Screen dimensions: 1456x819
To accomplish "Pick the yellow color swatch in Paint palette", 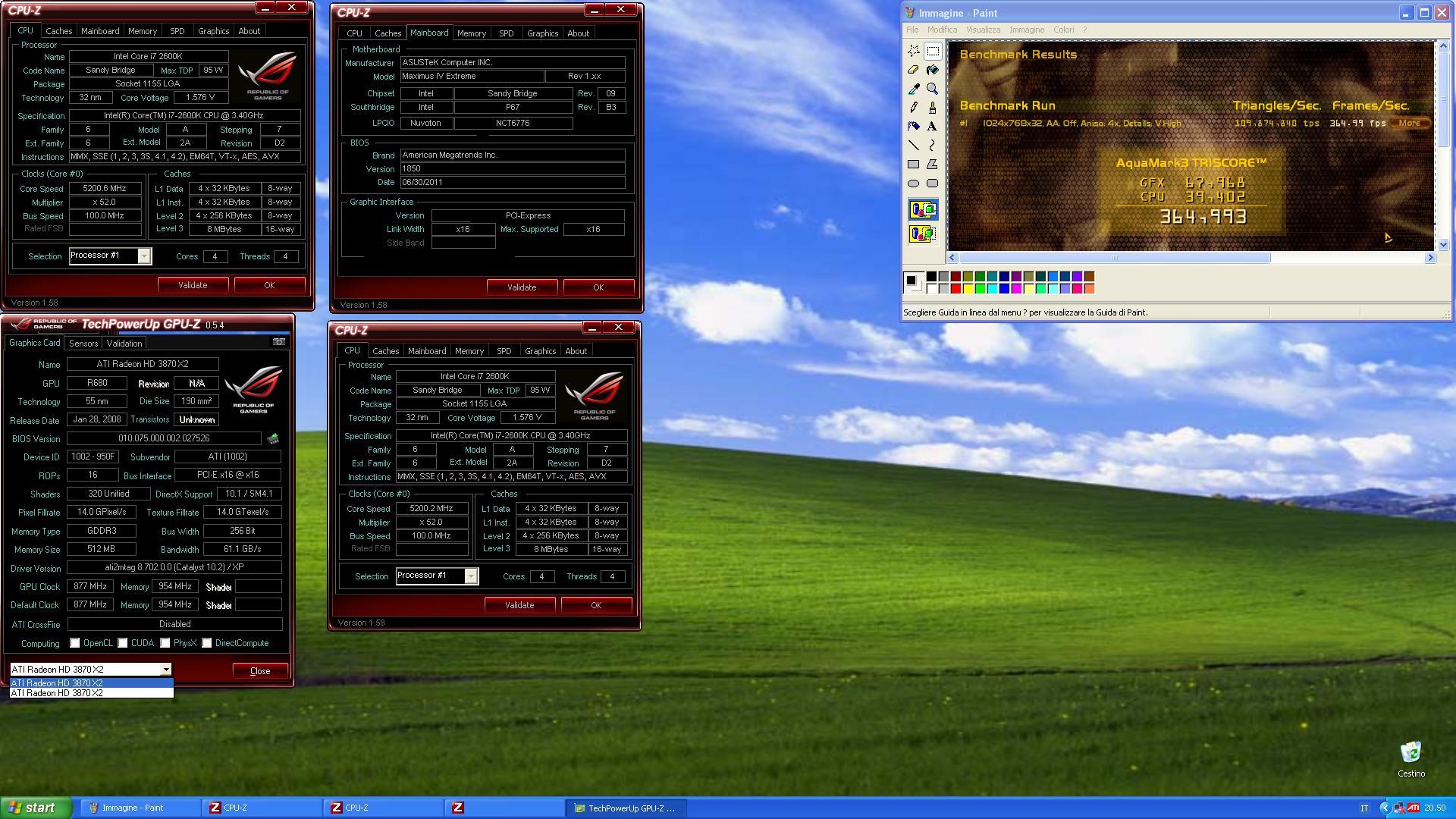I will (968, 289).
